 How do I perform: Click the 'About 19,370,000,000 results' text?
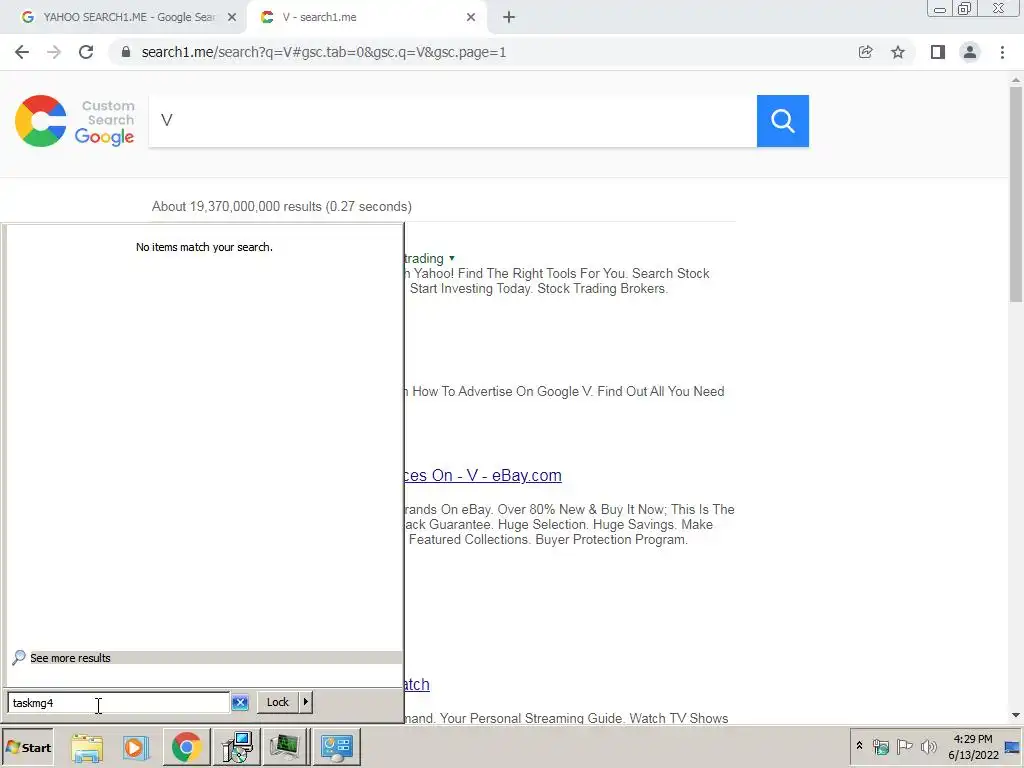(281, 206)
